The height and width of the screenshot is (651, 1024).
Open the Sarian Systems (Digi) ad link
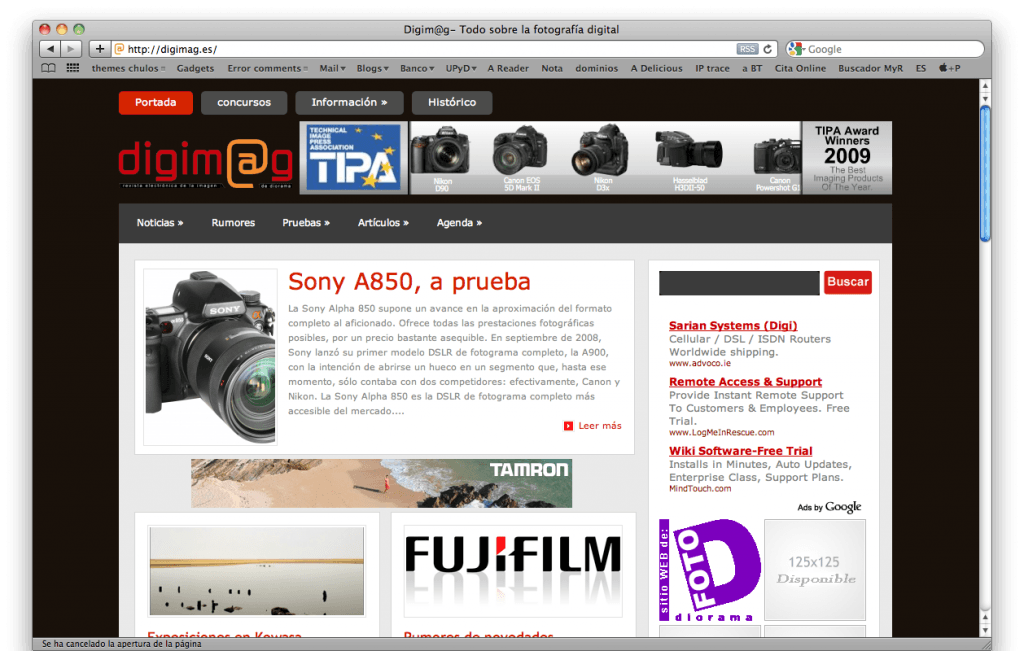click(733, 325)
